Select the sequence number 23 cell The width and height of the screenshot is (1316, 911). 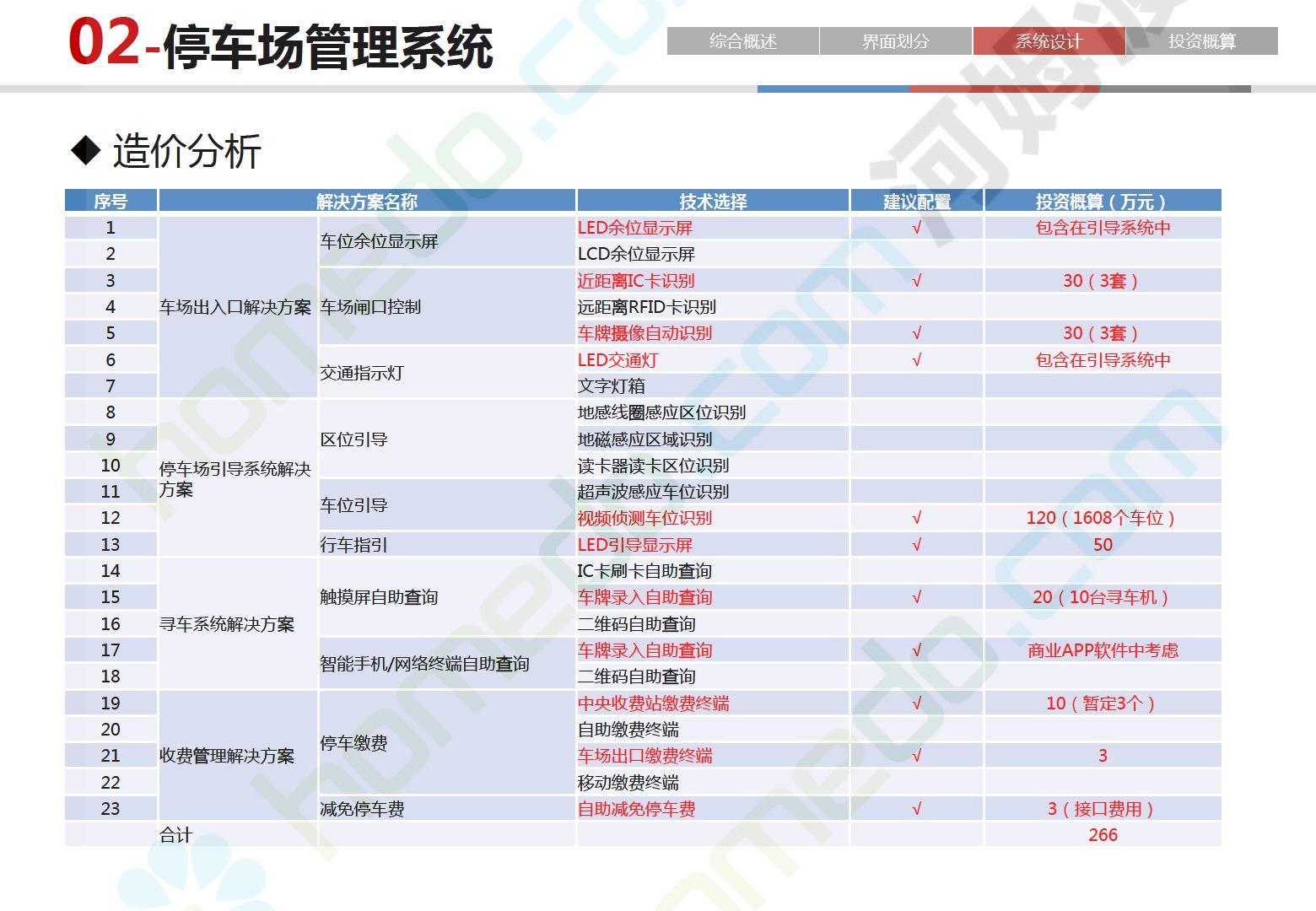(111, 809)
